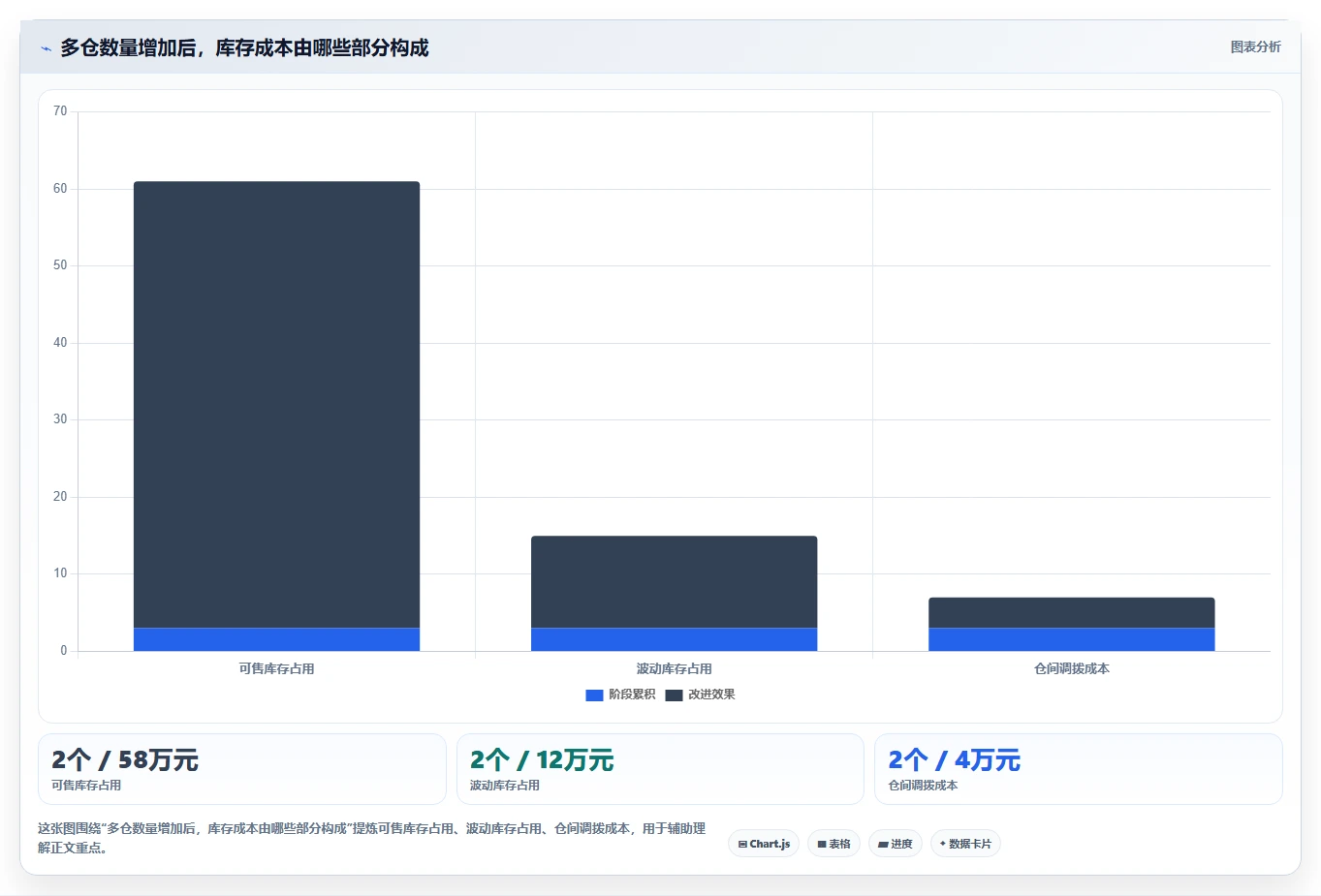This screenshot has width=1321, height=896.
Task: Click the 数据卡片 tag
Action: [x=965, y=844]
